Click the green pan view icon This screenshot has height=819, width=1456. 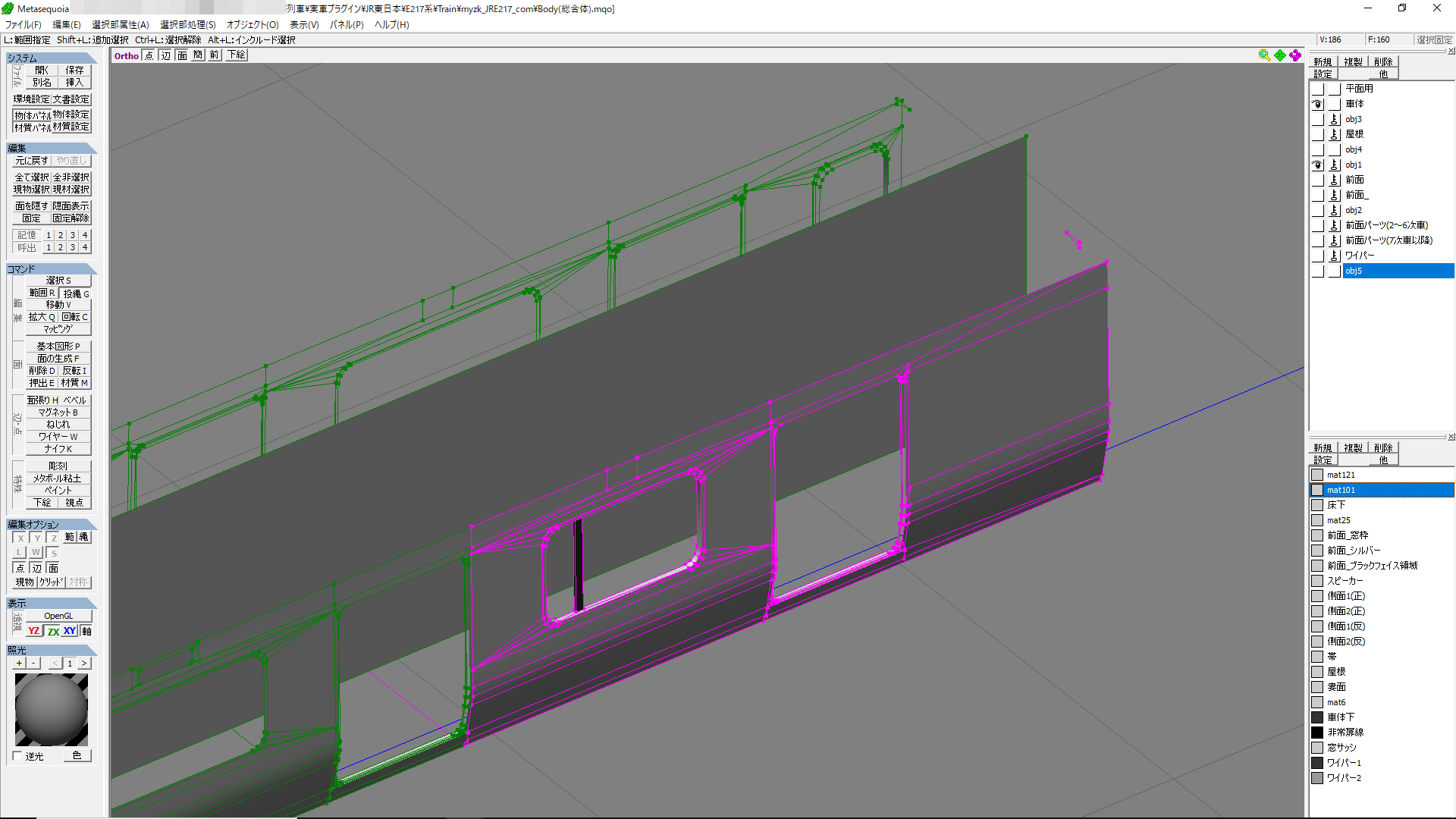coord(1280,55)
